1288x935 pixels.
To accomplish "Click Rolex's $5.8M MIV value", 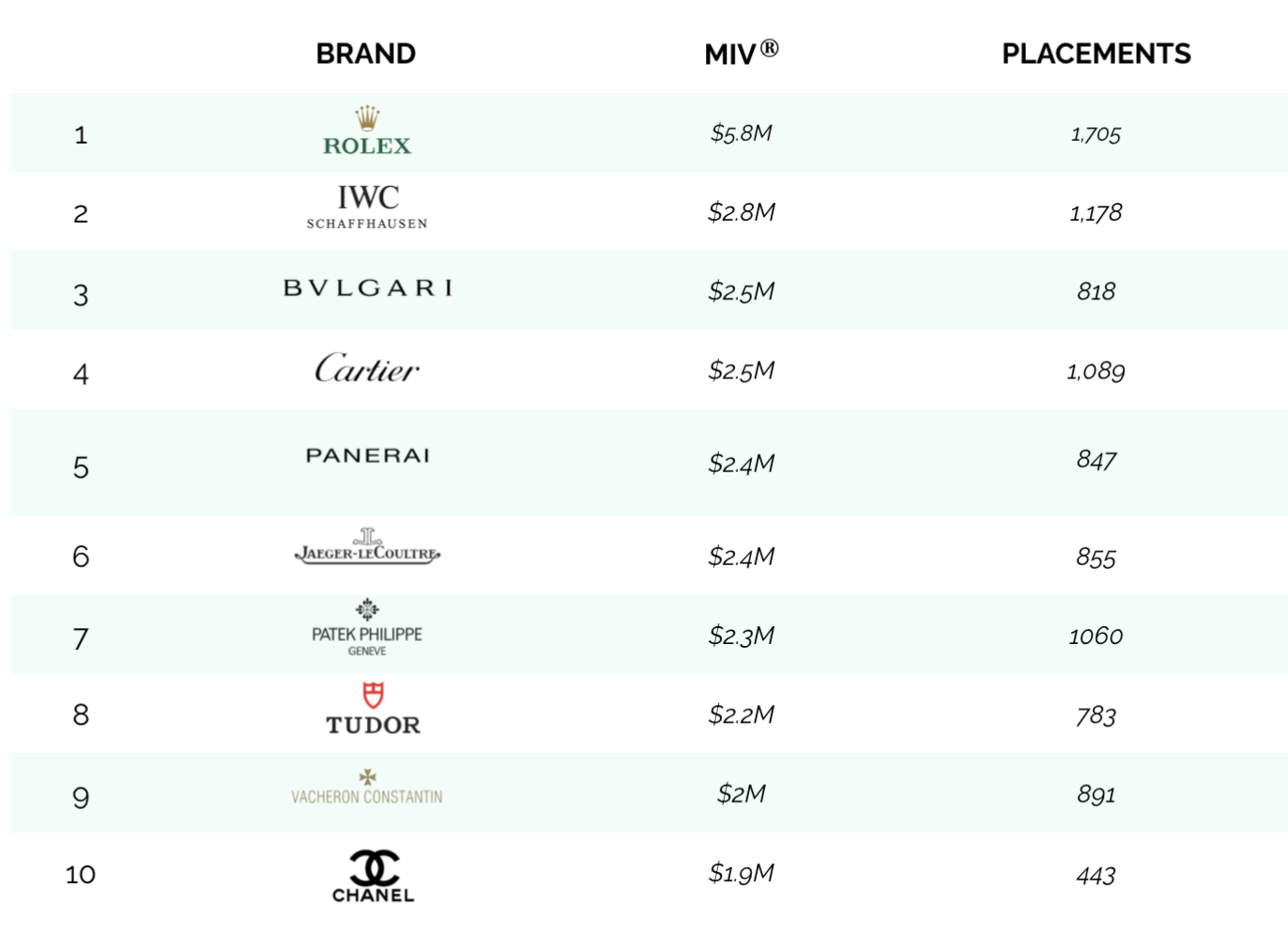I will coord(741,133).
